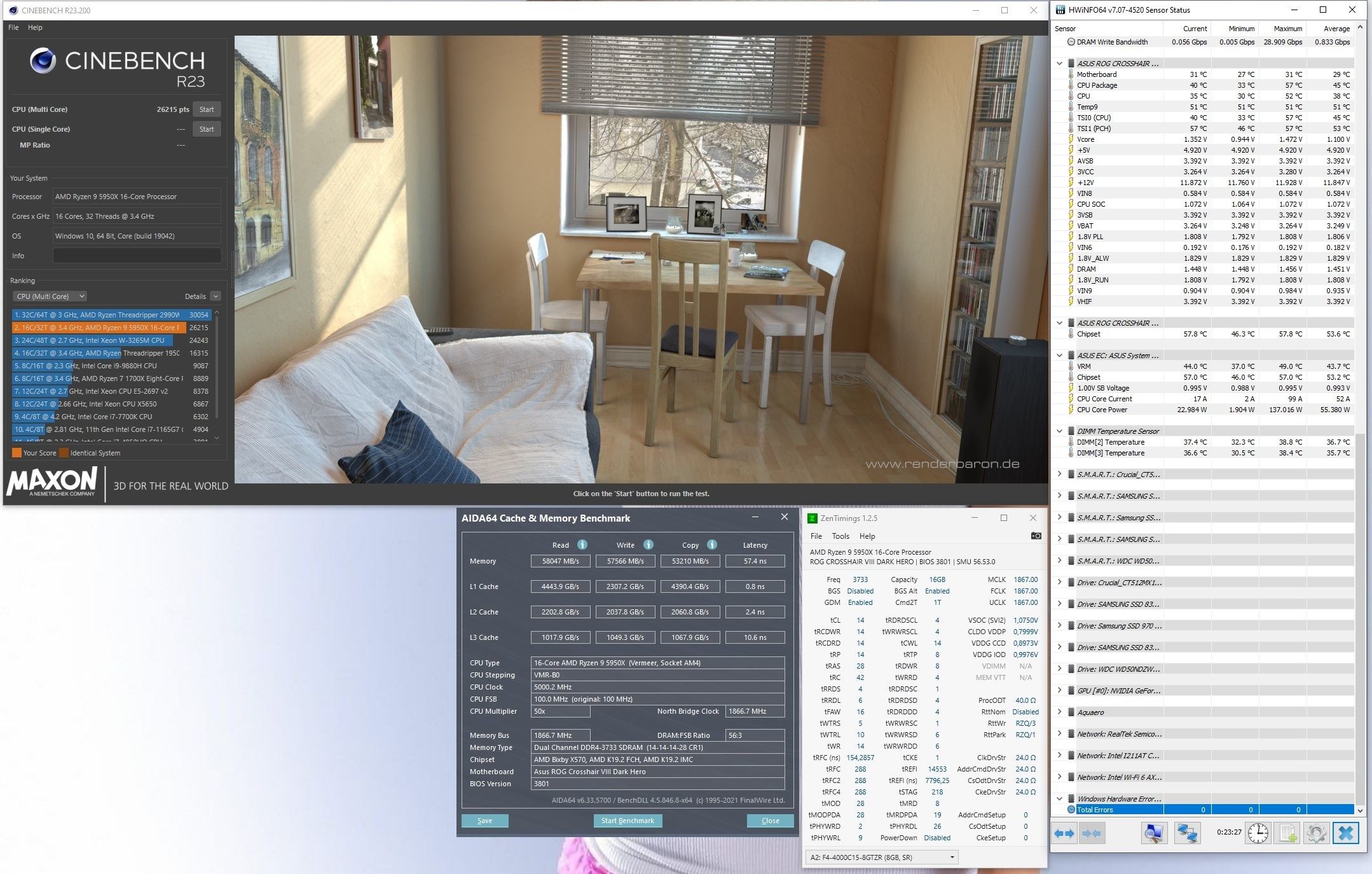The image size is (1372, 874).
Task: Expand Drive: Crucial_CT512MX1 sensor group
Action: [1059, 582]
